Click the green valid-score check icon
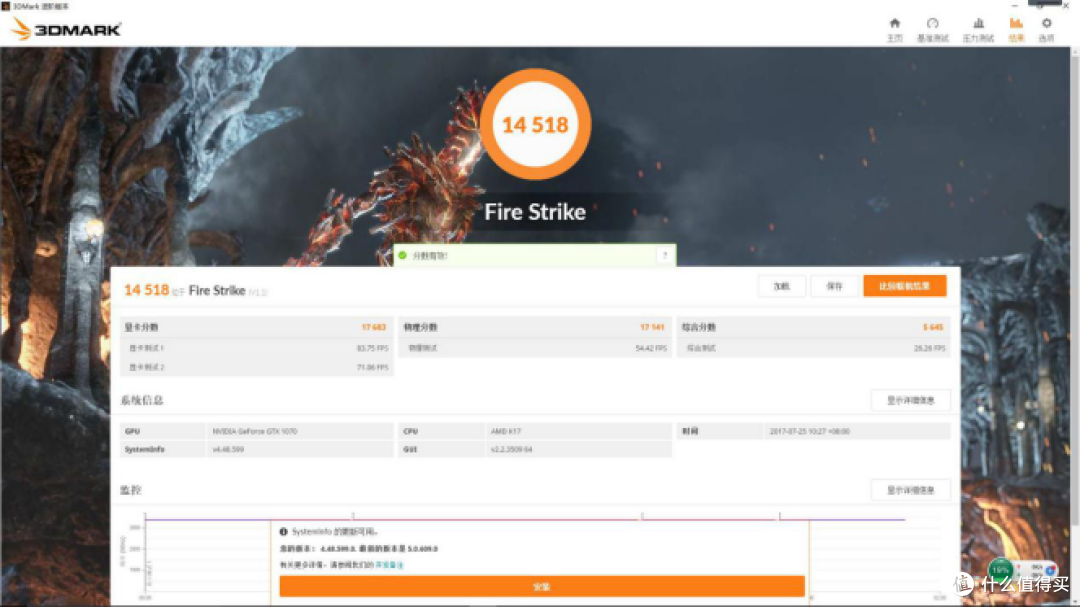1080x607 pixels. tap(403, 256)
